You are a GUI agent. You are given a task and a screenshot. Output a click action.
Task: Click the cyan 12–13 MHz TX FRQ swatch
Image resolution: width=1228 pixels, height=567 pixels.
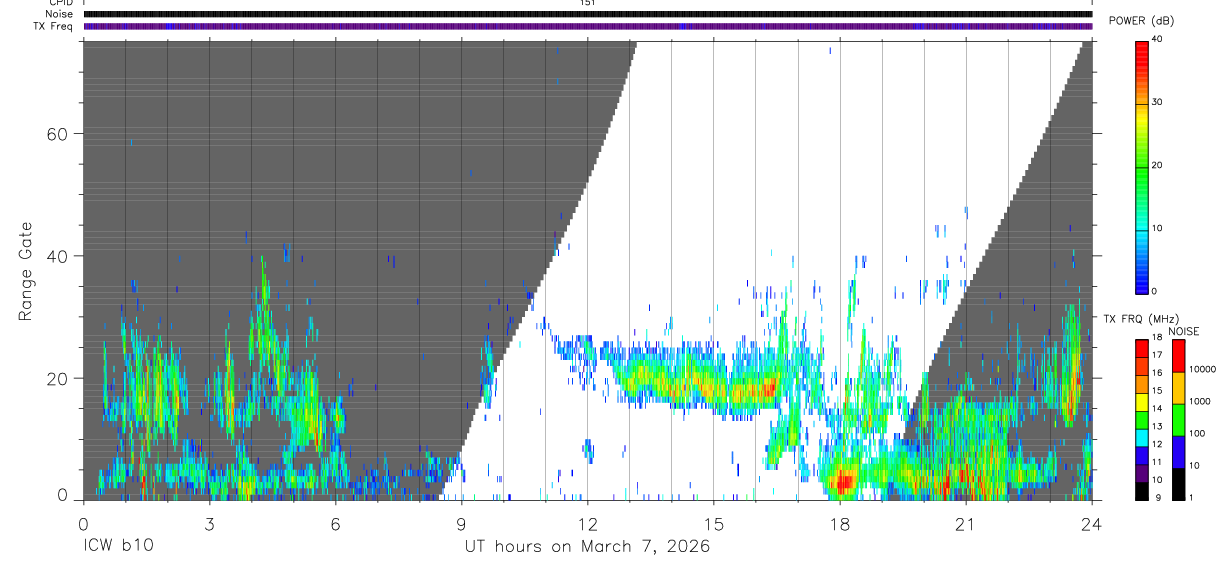1142,438
